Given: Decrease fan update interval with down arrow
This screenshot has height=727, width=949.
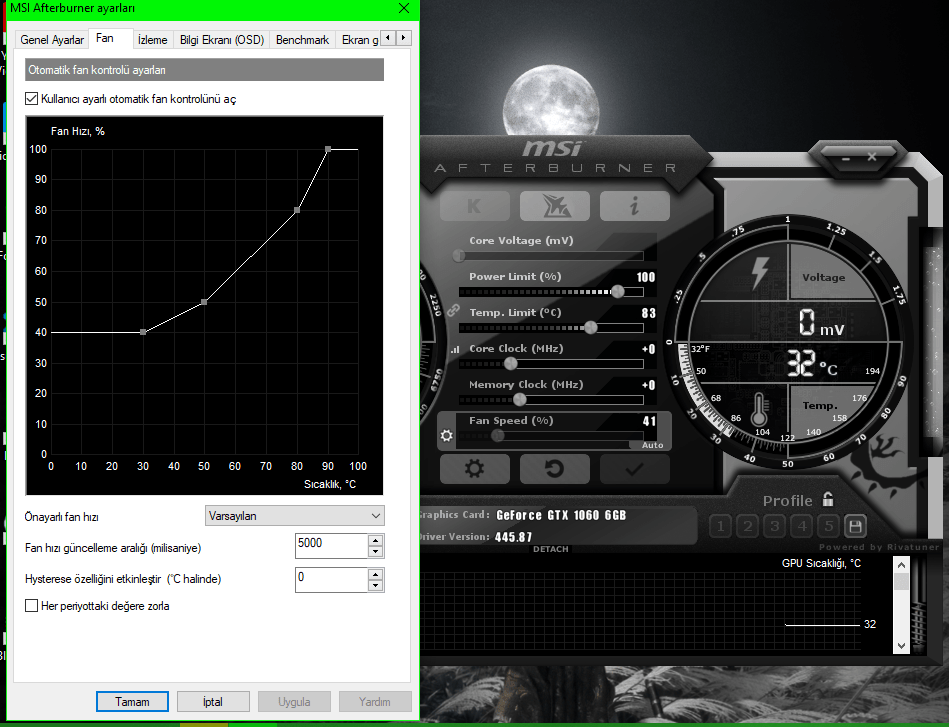Looking at the screenshot, I should point(376,551).
